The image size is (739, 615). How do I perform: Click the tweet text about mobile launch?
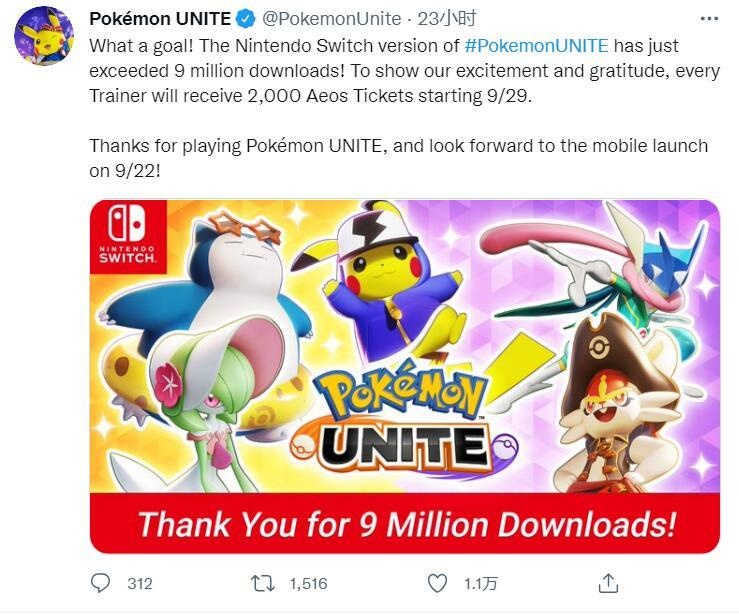pos(398,157)
